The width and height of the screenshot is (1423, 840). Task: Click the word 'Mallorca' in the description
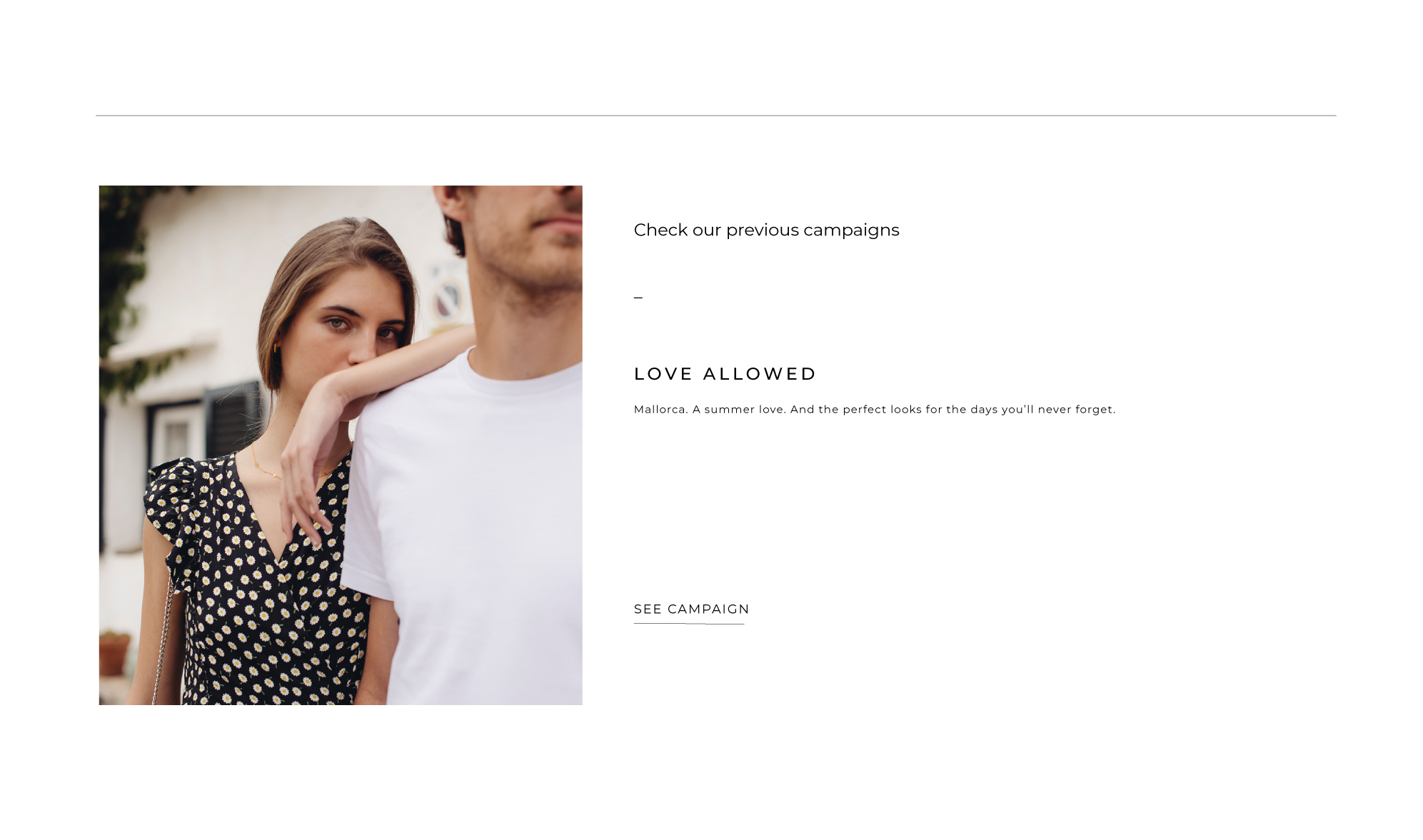coord(660,409)
